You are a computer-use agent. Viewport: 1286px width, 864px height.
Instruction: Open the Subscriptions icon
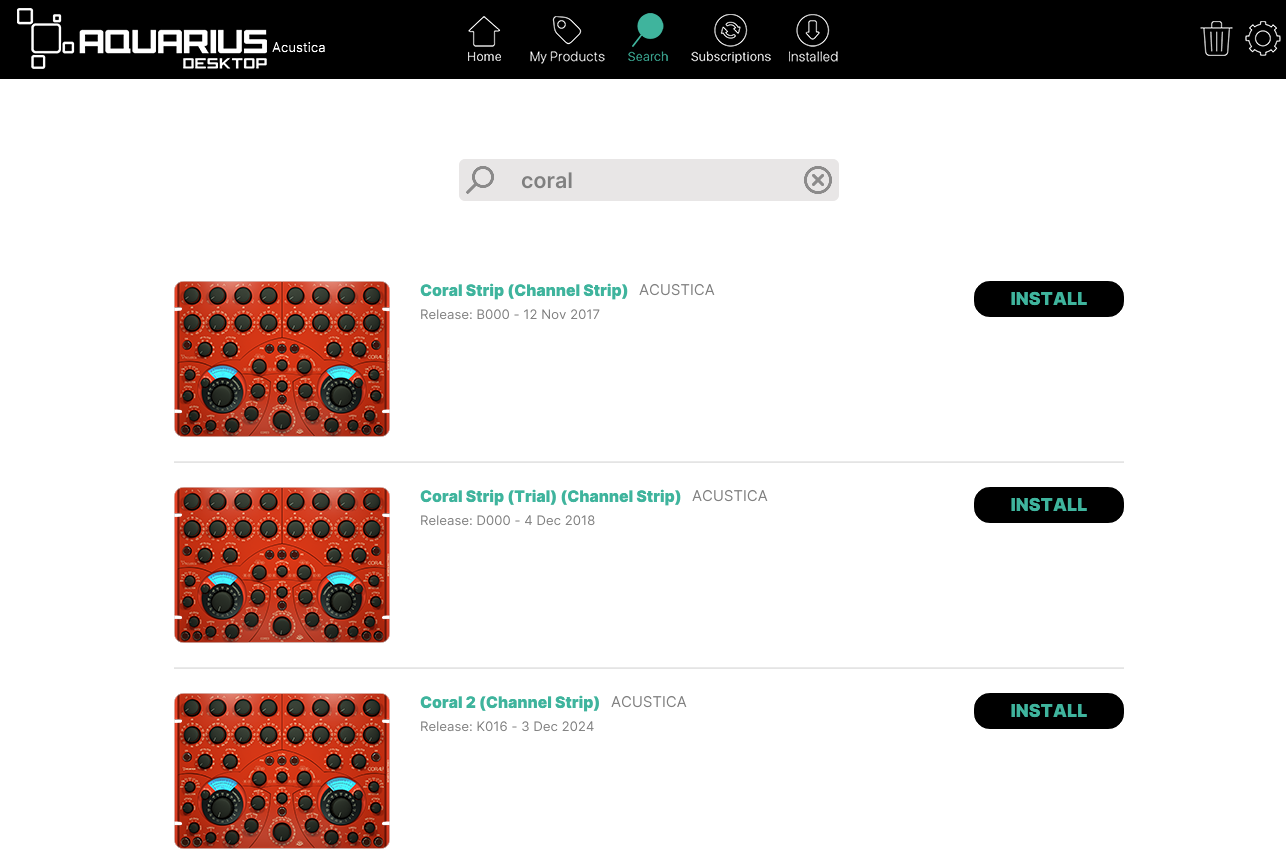(731, 31)
